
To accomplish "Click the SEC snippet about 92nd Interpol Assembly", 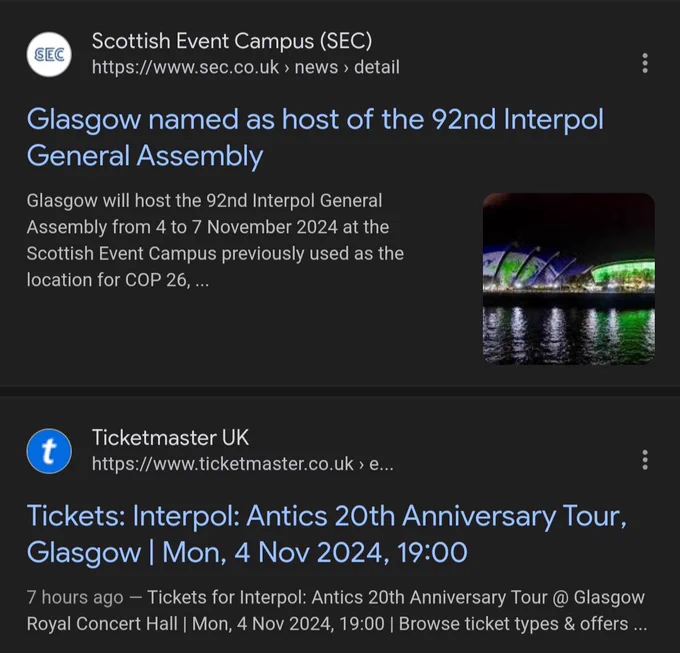I will [x=215, y=240].
